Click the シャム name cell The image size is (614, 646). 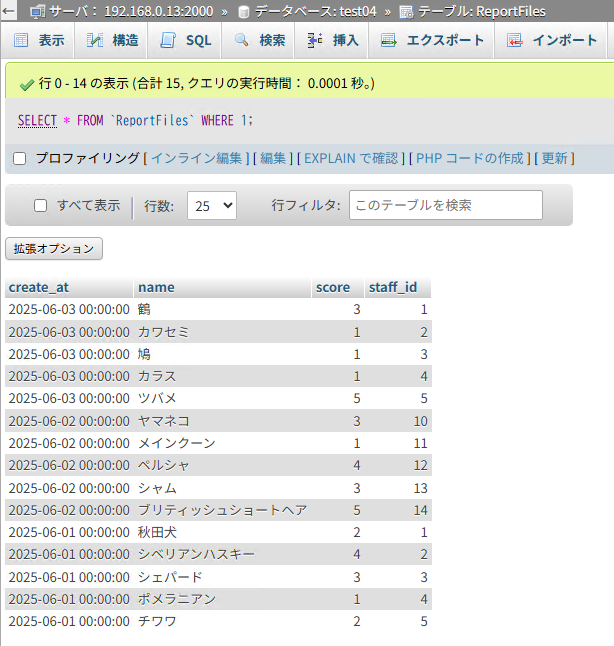coord(222,488)
